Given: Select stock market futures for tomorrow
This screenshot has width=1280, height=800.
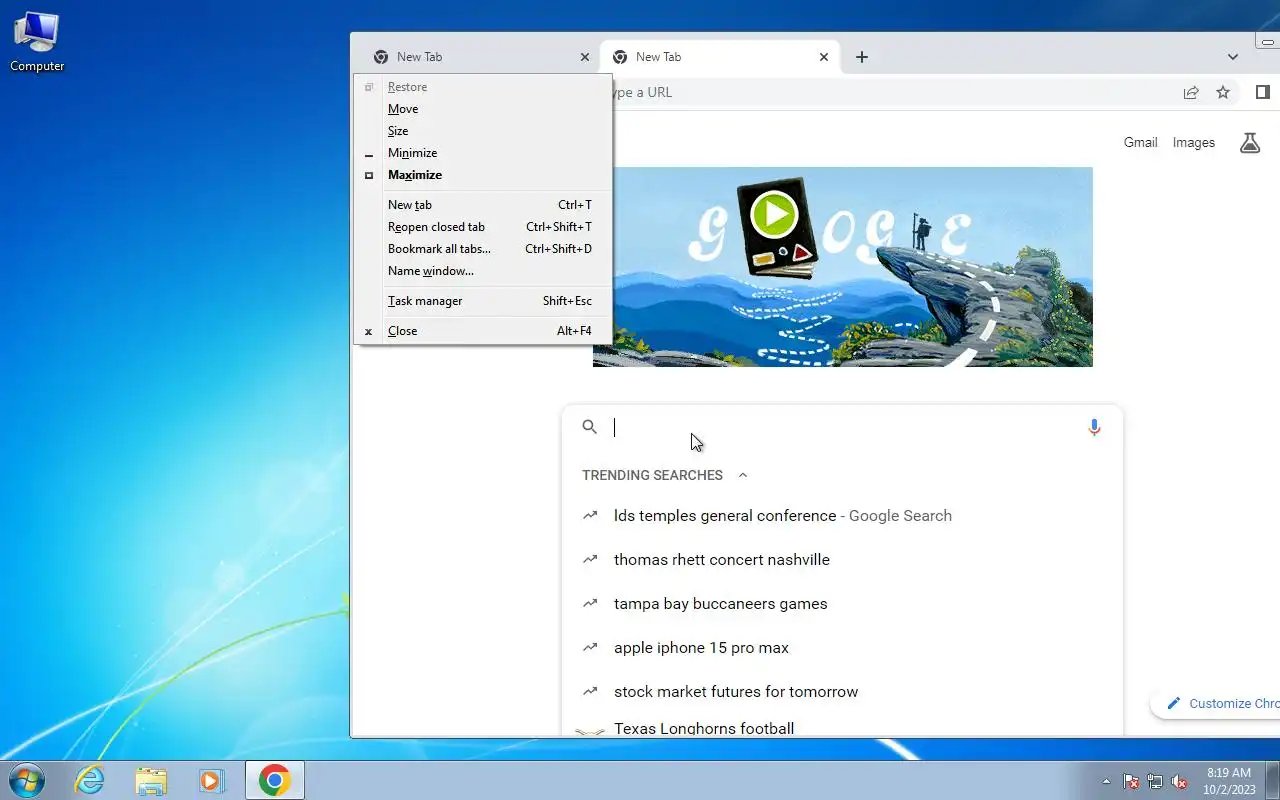Looking at the screenshot, I should click(x=842, y=692).
